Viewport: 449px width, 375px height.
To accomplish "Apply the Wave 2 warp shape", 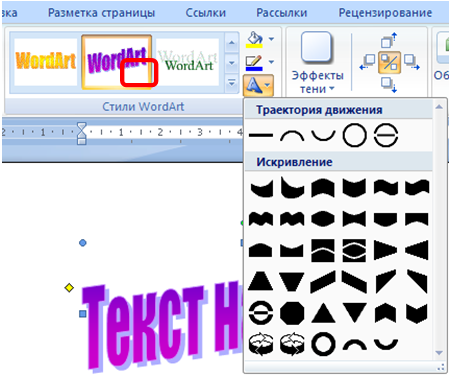I will coord(417,188).
